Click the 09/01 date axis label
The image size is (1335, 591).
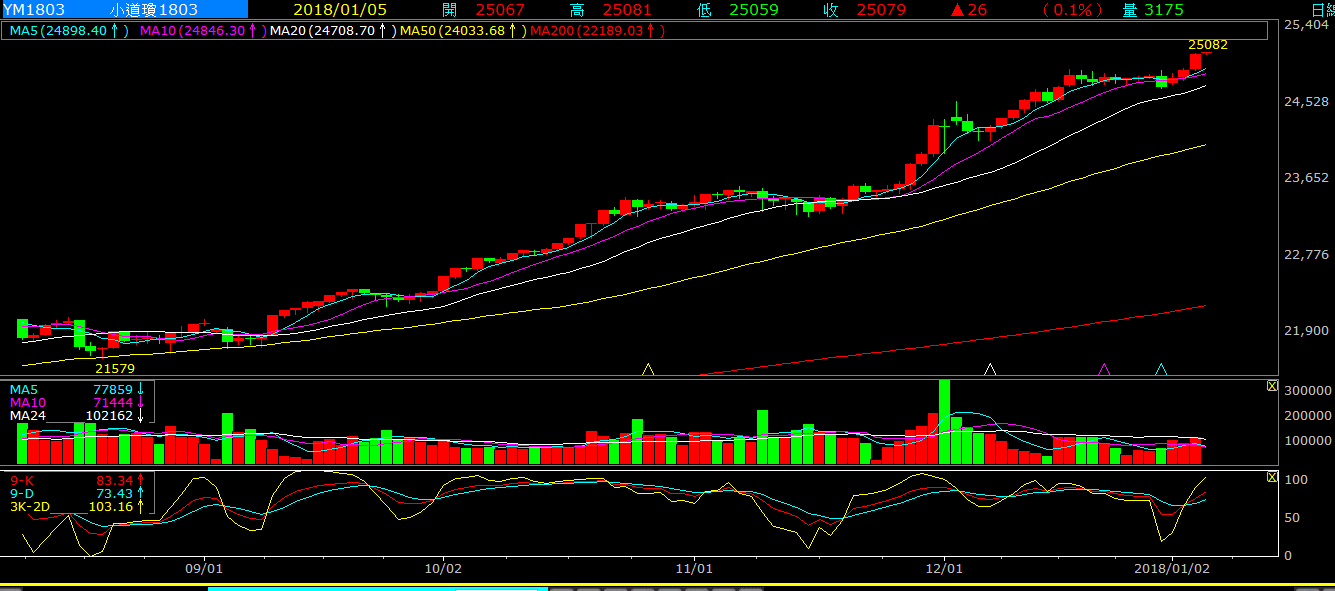coord(204,567)
